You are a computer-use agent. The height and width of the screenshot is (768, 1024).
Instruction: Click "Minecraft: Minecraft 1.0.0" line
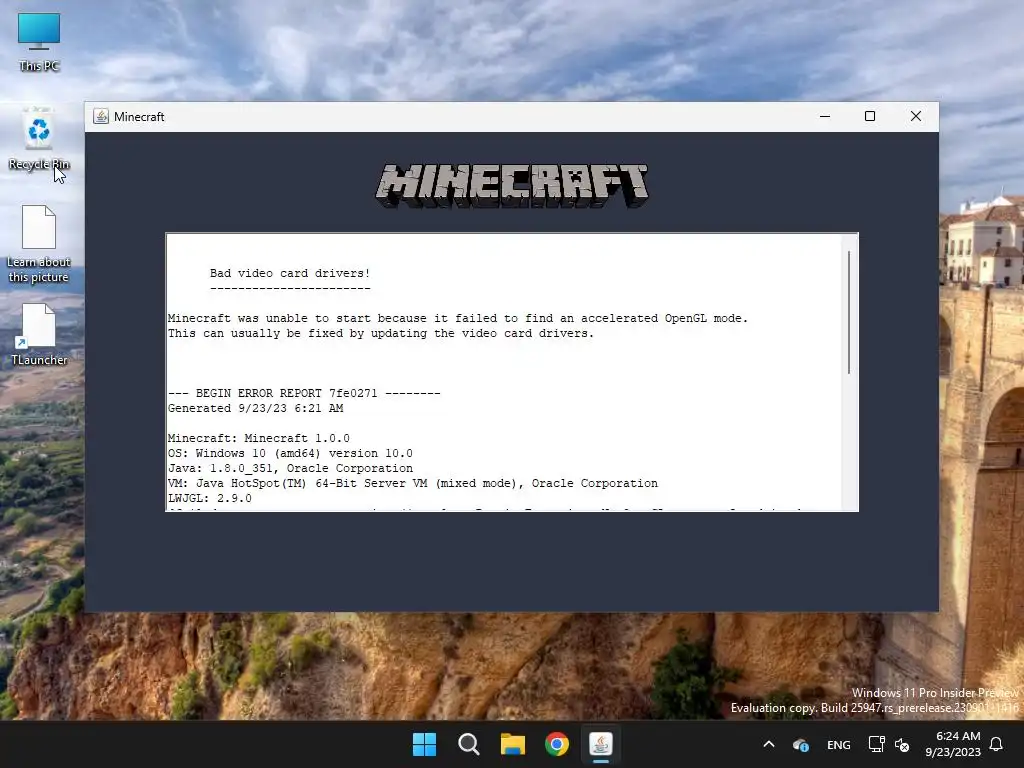[259, 438]
